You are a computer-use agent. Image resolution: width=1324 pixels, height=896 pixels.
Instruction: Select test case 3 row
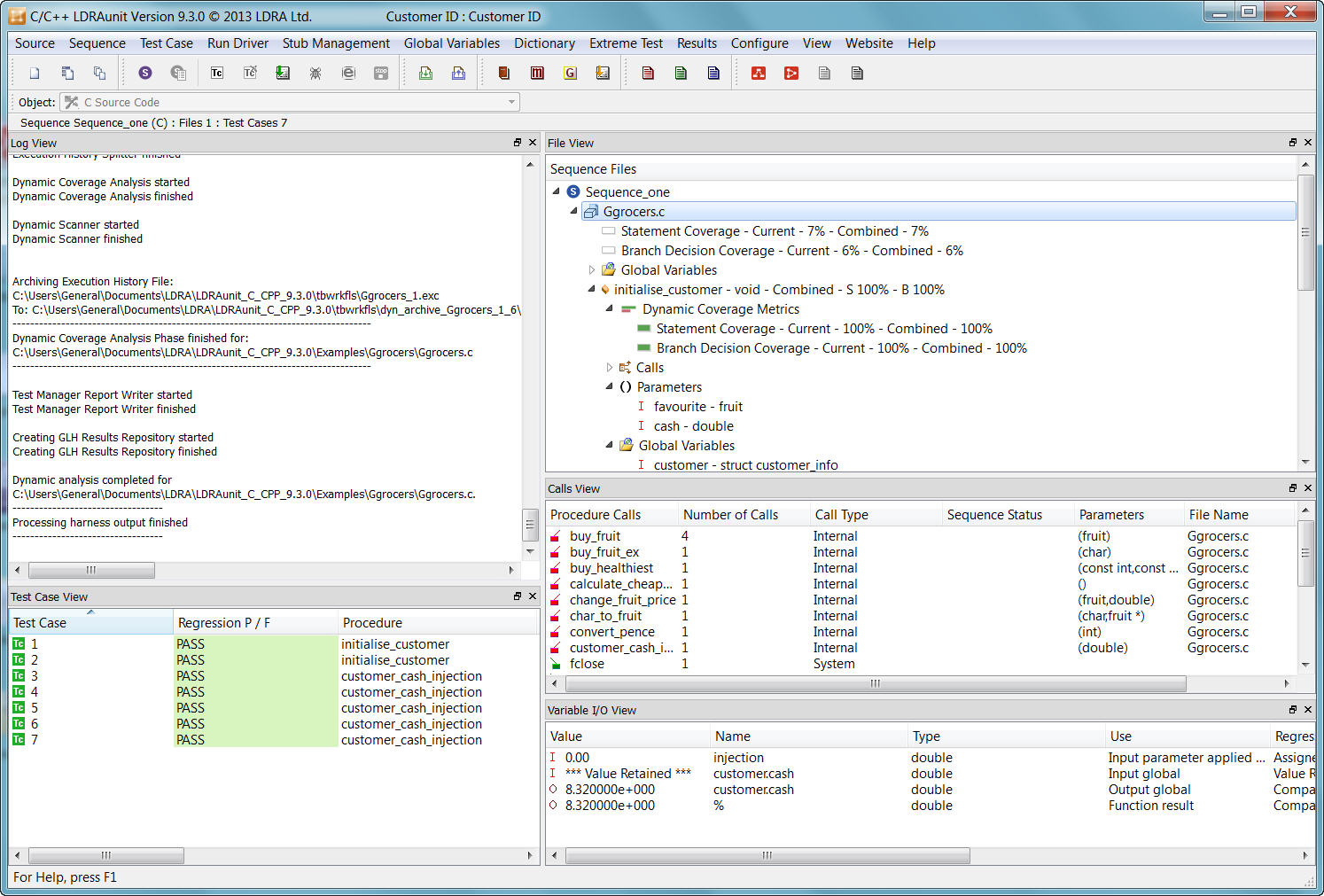click(35, 676)
